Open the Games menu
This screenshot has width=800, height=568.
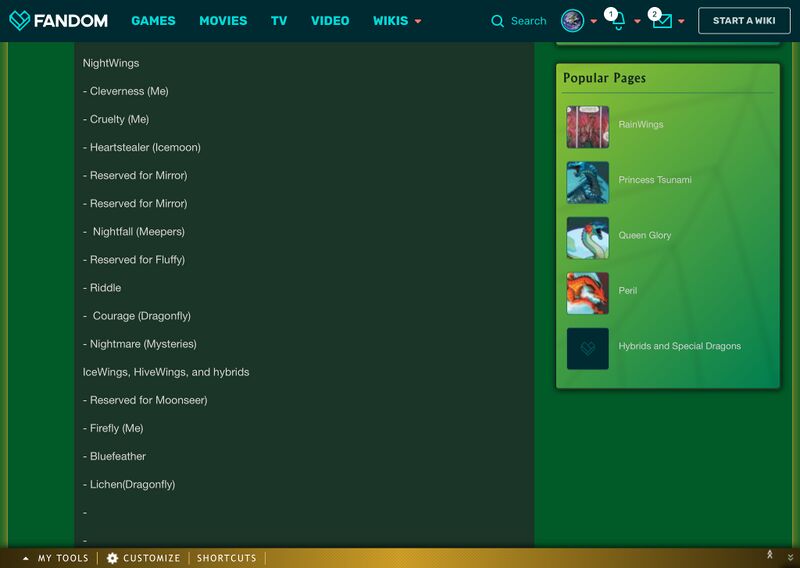[x=153, y=21]
